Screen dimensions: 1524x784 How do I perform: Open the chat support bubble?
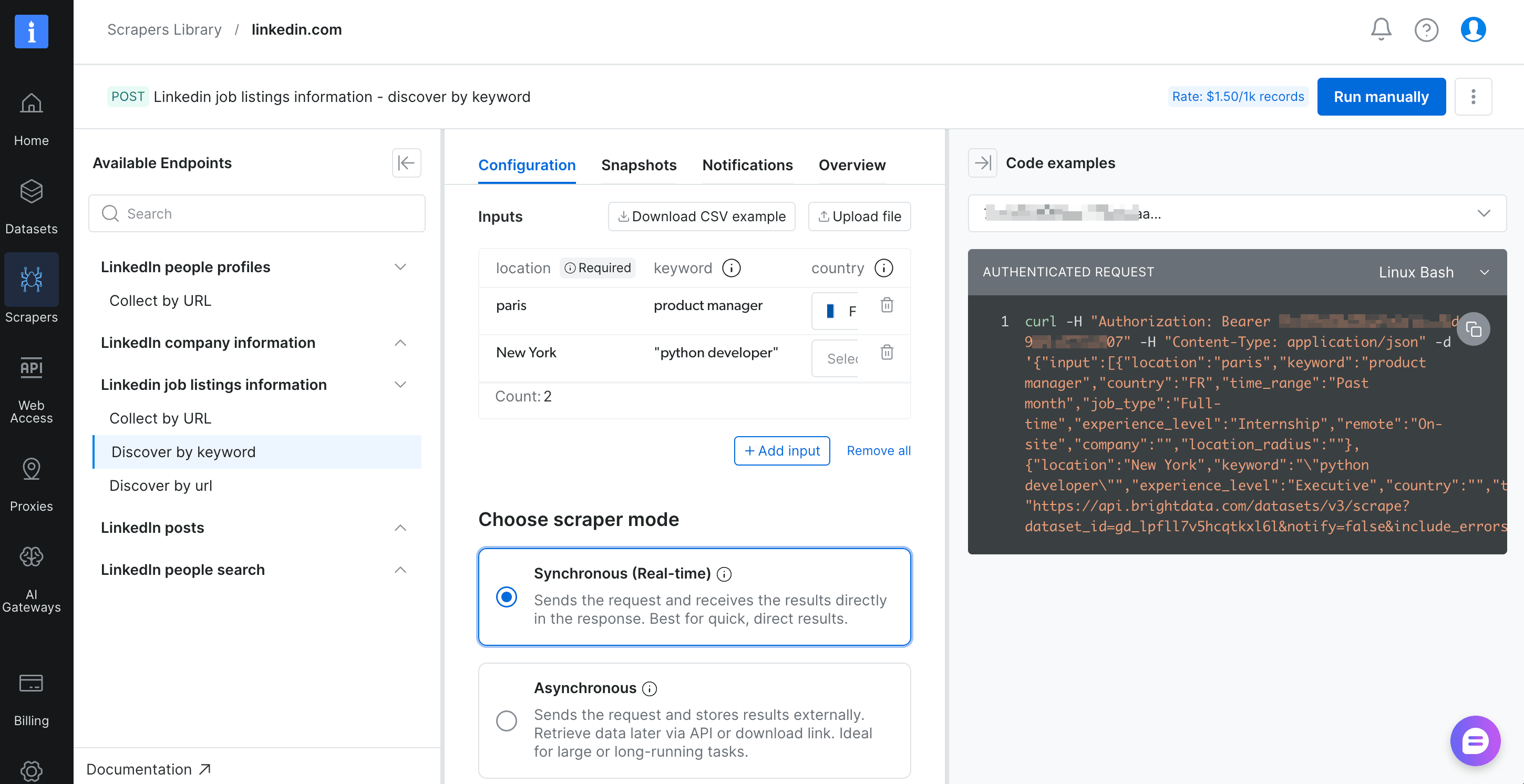click(x=1475, y=741)
